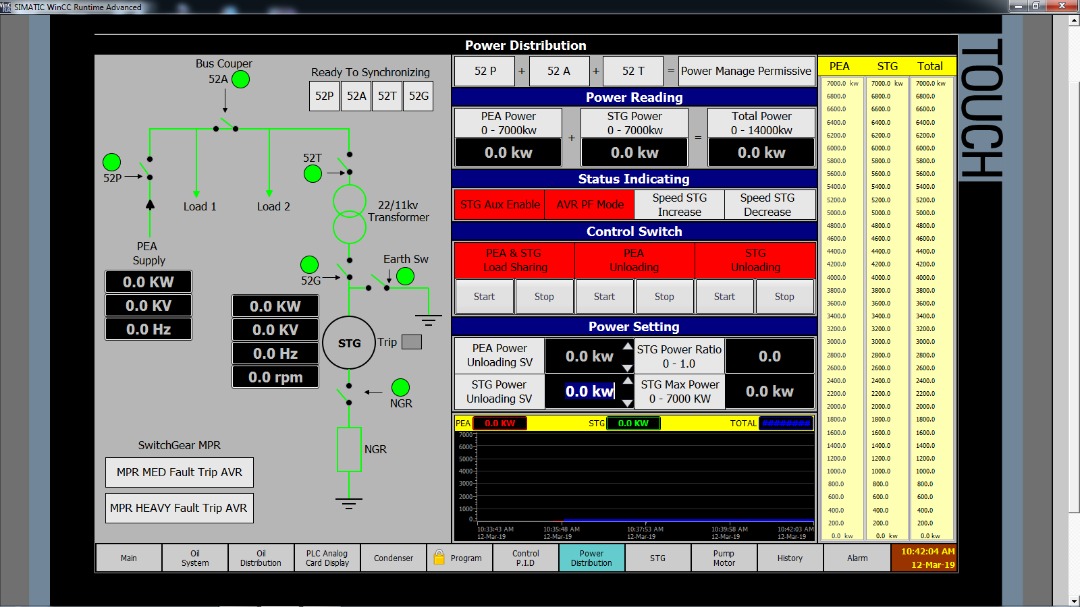Select the STG Power Ratio value field
This screenshot has height=607, width=1080.
pos(769,356)
